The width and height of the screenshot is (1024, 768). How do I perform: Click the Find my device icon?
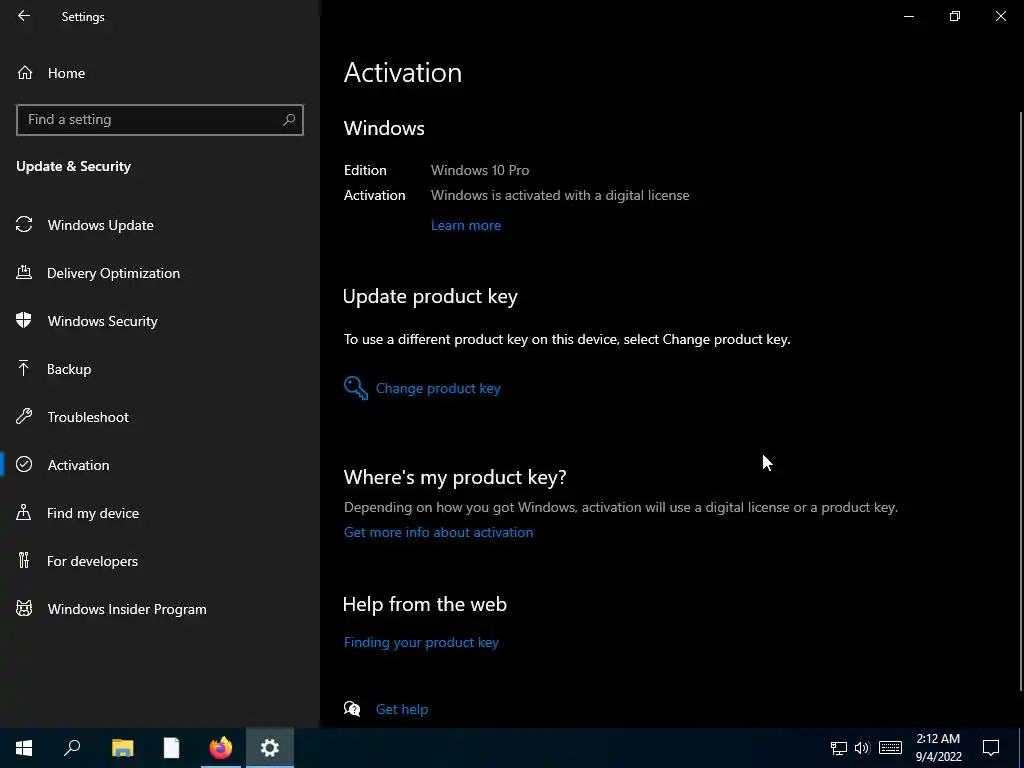24,513
